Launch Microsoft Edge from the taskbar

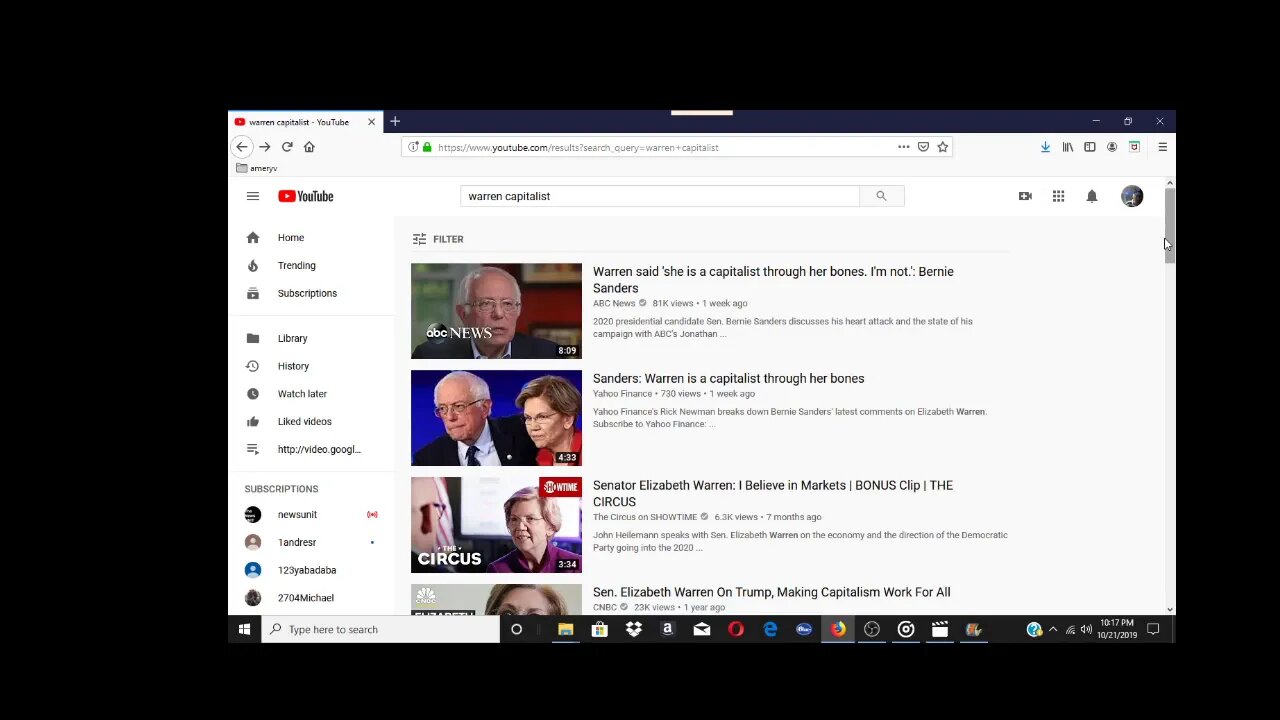(770, 630)
